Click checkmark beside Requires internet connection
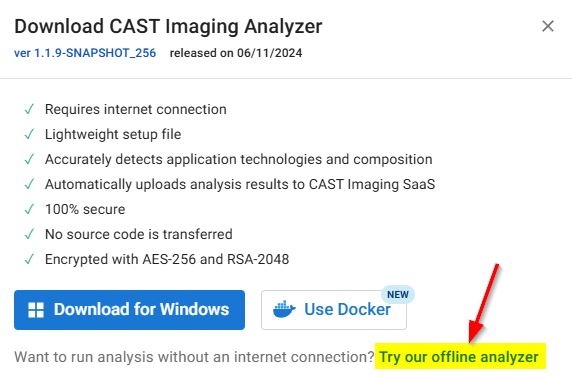 pyautogui.click(x=29, y=109)
